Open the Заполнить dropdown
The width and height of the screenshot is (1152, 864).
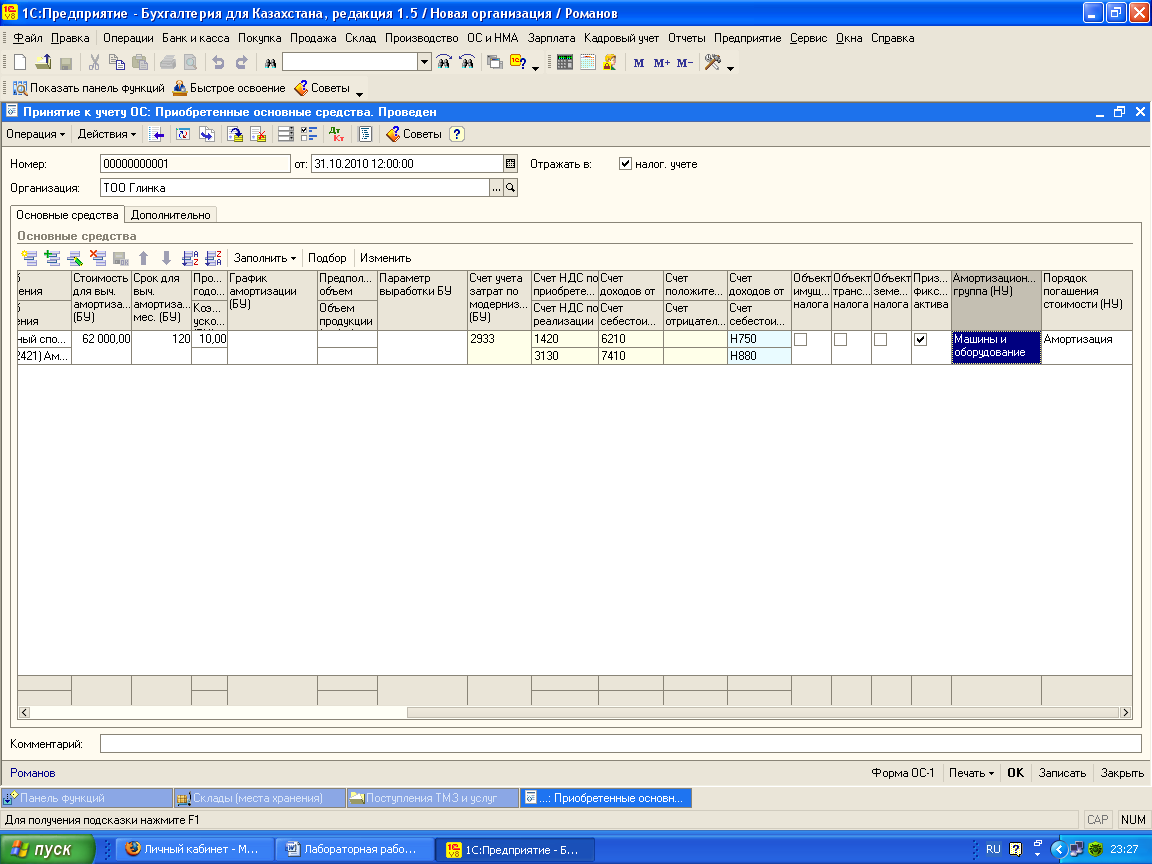(264, 258)
